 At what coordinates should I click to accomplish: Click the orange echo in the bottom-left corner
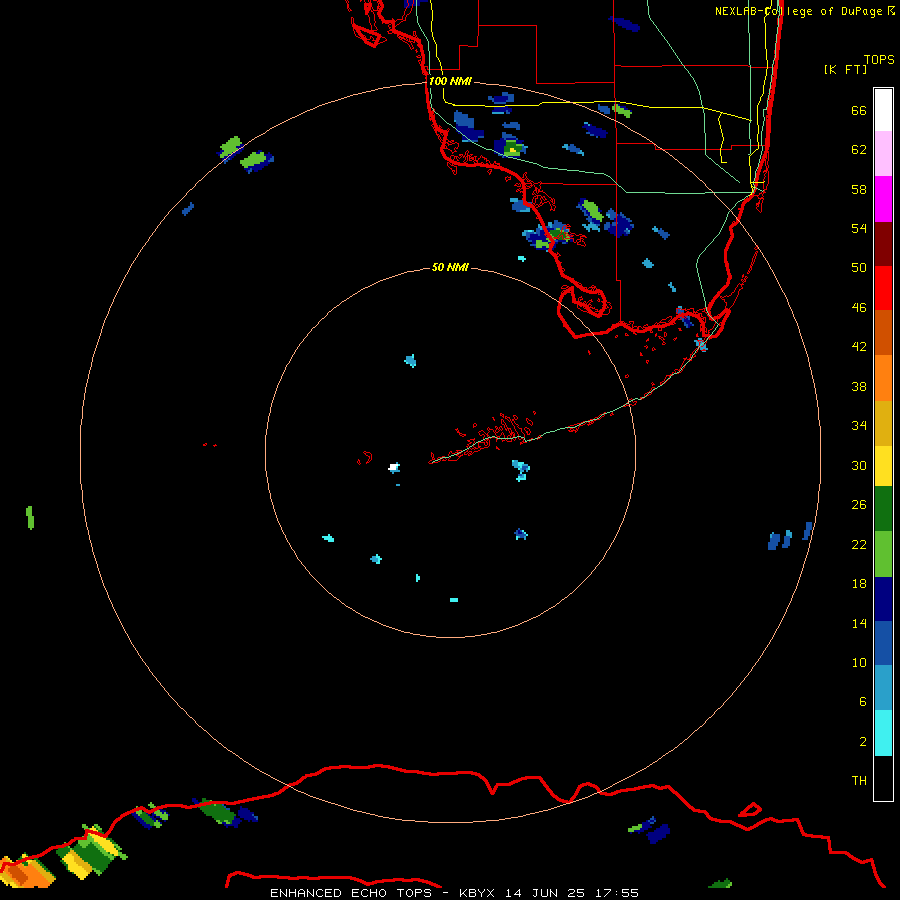coord(26,874)
